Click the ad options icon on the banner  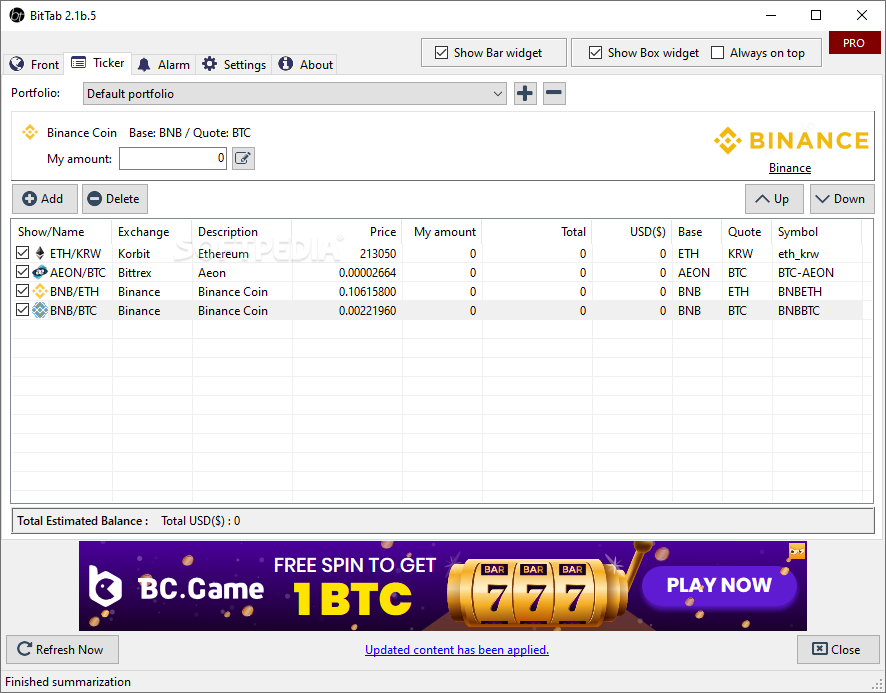coord(797,551)
